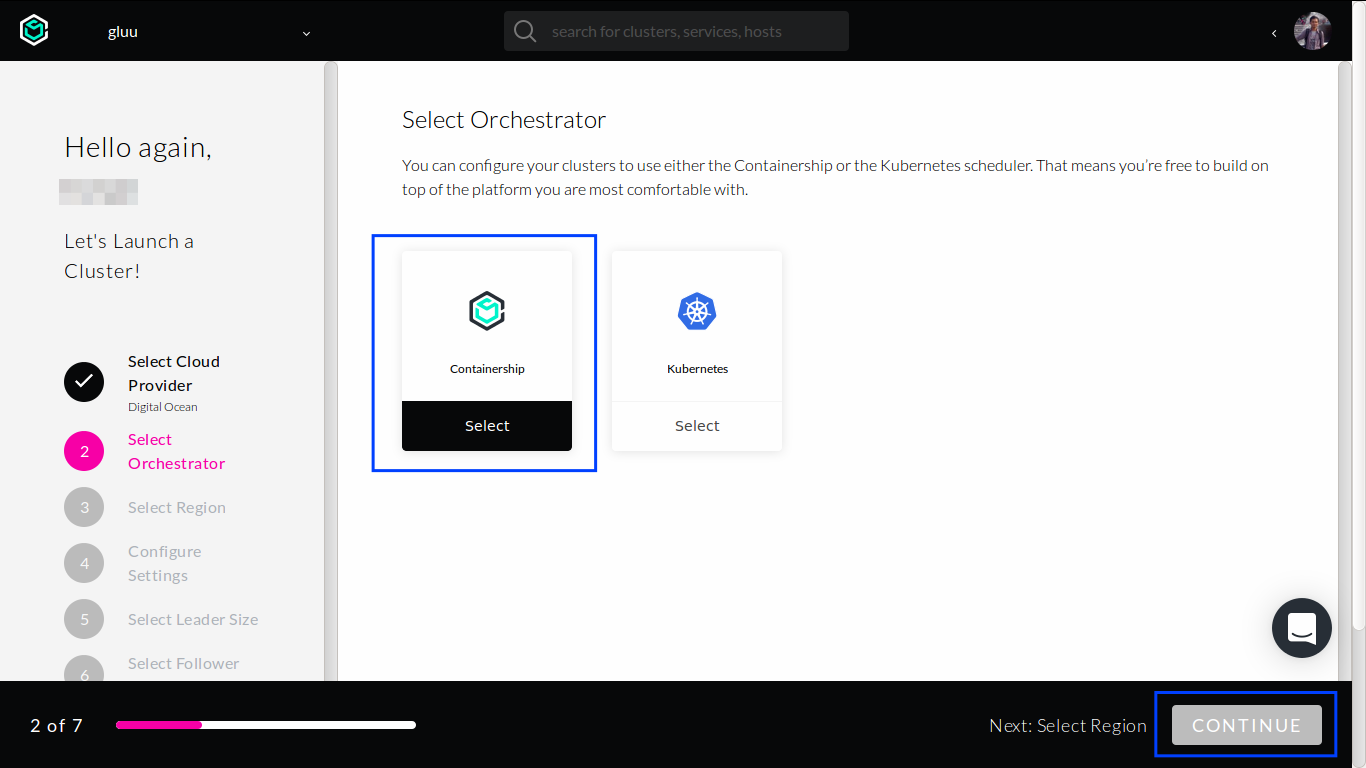Click the user profile avatar
This screenshot has width=1366, height=768.
(x=1312, y=31)
